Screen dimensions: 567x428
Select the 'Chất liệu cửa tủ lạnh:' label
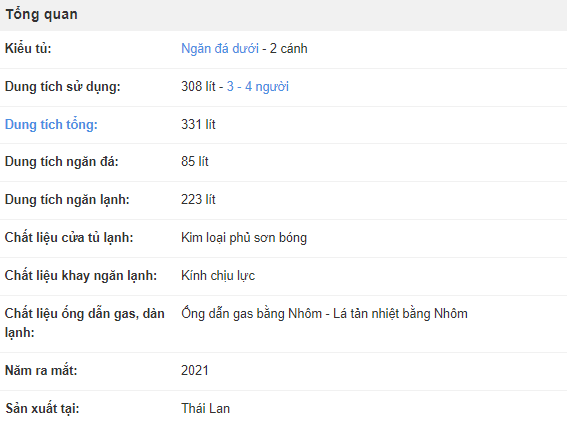(69, 237)
